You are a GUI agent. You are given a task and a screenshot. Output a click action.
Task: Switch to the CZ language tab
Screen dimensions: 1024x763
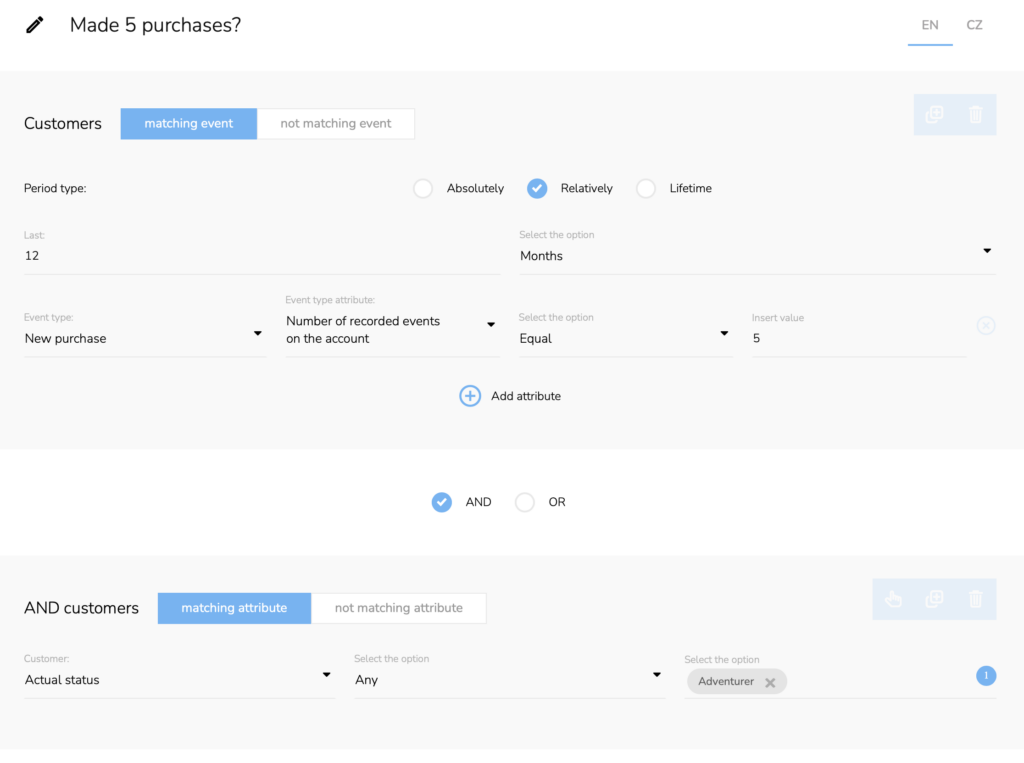click(974, 25)
